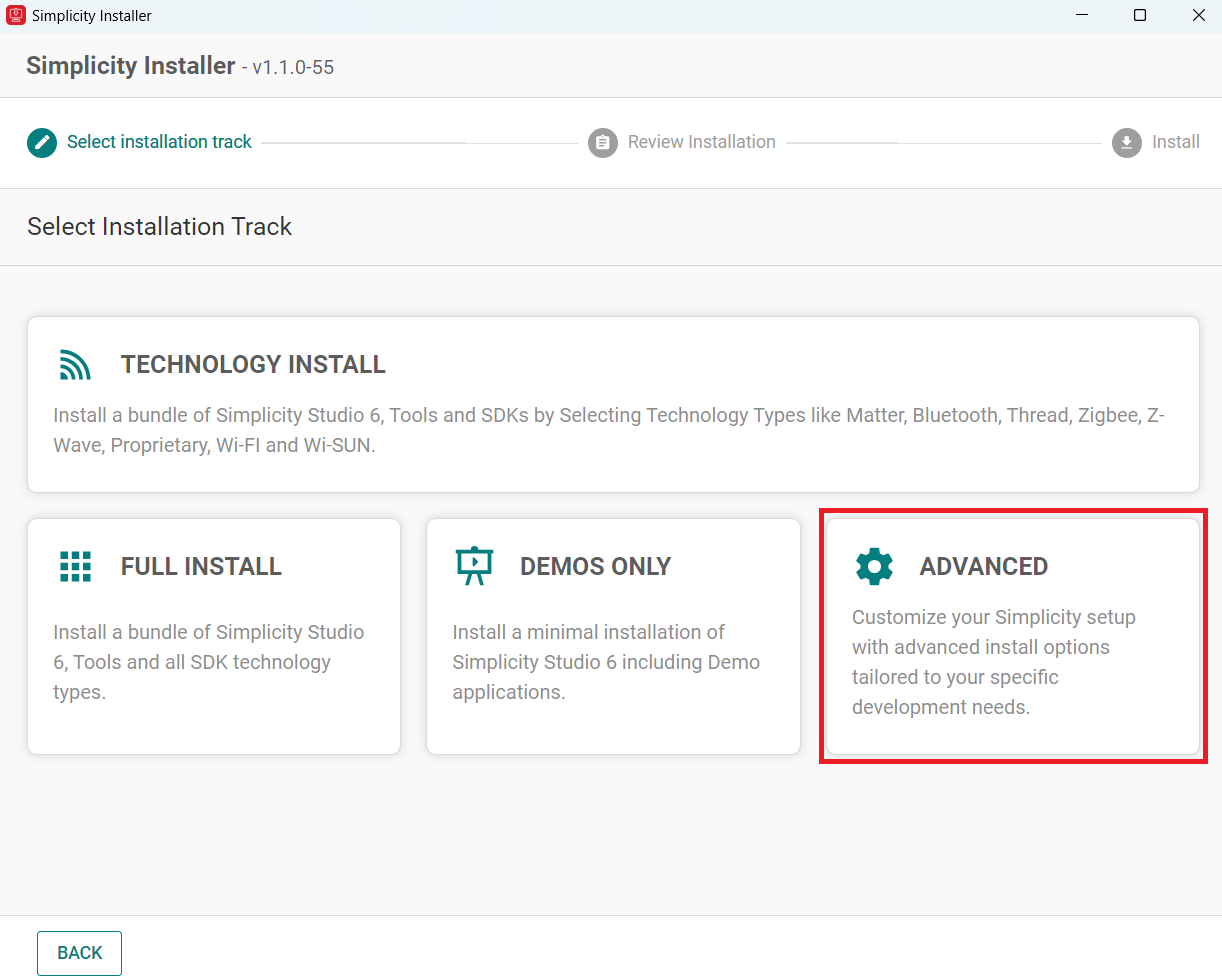This screenshot has width=1222, height=980.
Task: Click the Install download icon
Action: (1126, 142)
